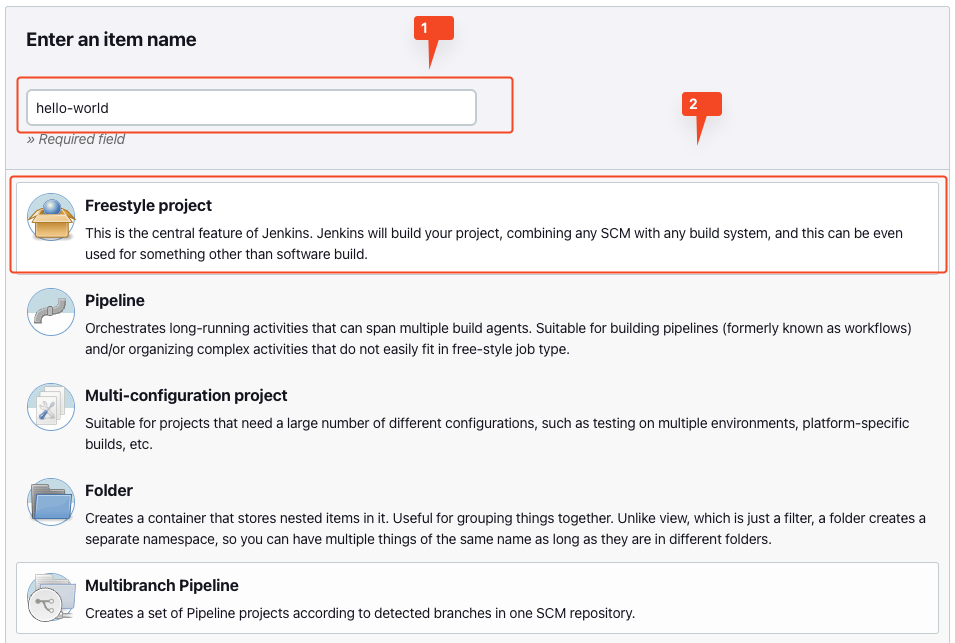Click the Freestyle project description text
This screenshot has width=955, height=643.
(494, 244)
